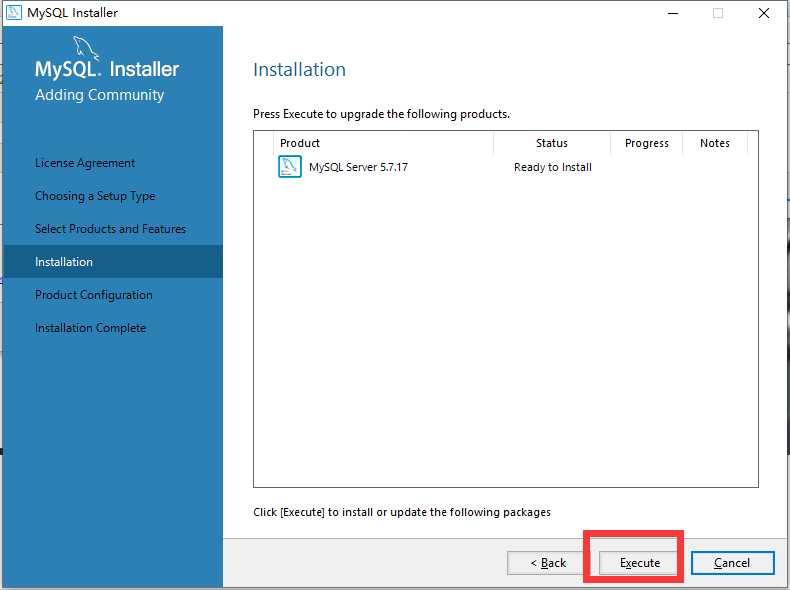Open the Installation Complete step
Viewport: 790px width, 590px height.
pyautogui.click(x=90, y=328)
